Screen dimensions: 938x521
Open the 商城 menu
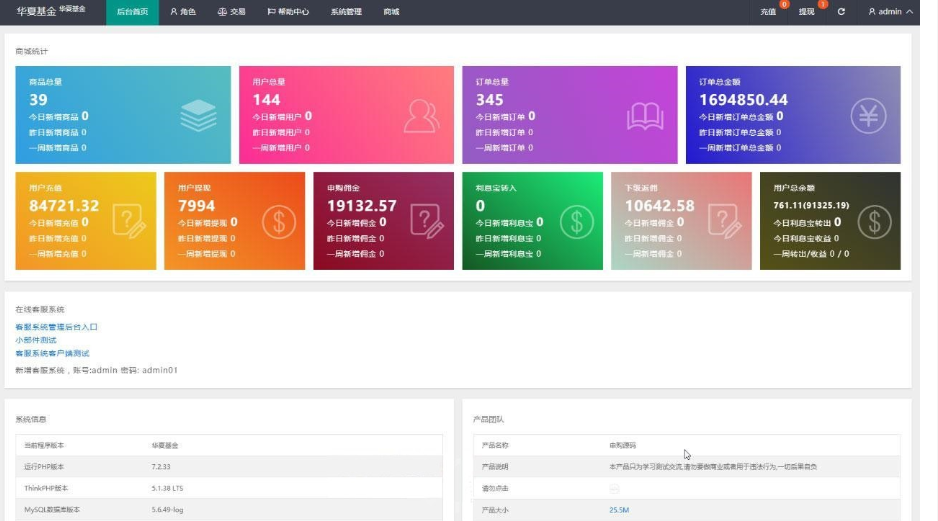[x=391, y=12]
